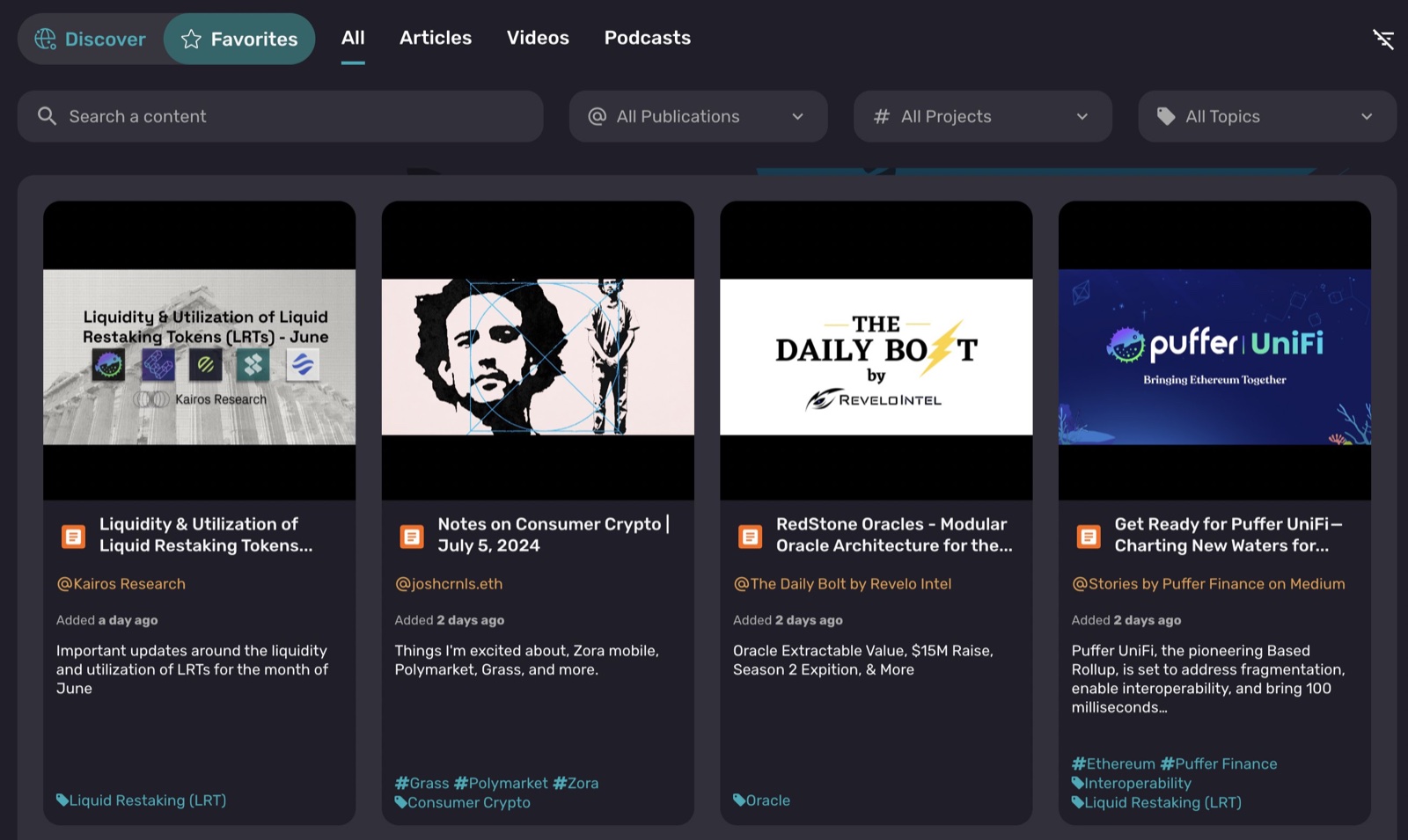Visit the @Kairos Research publication
1408x840 pixels.
tap(121, 584)
